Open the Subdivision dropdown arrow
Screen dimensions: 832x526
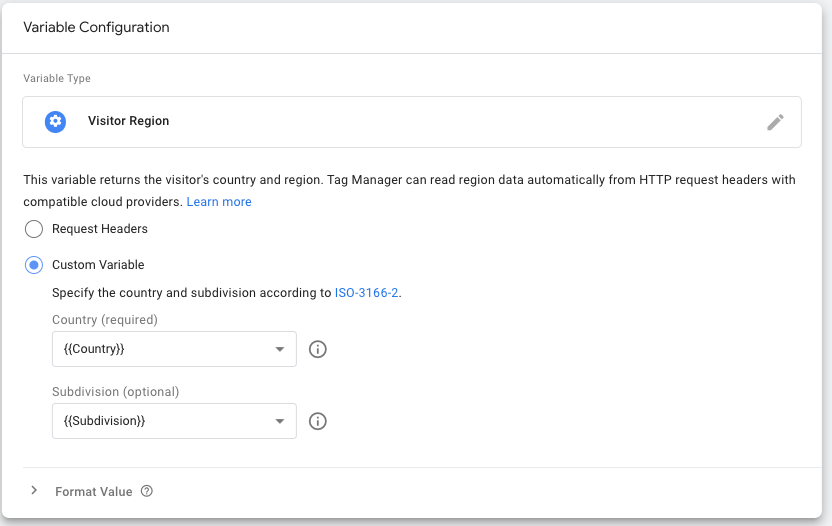pyautogui.click(x=280, y=421)
